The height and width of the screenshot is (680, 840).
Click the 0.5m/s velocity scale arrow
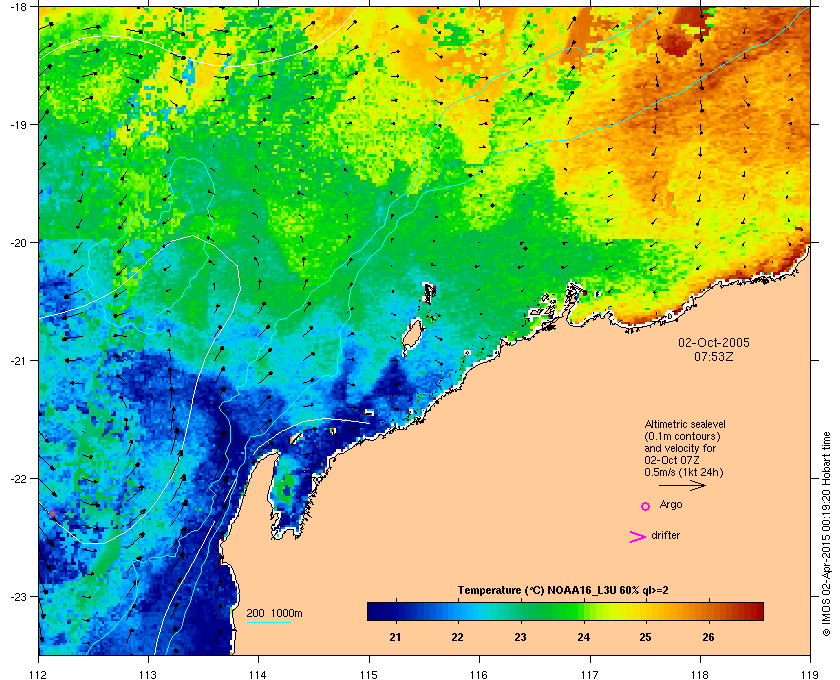682,485
